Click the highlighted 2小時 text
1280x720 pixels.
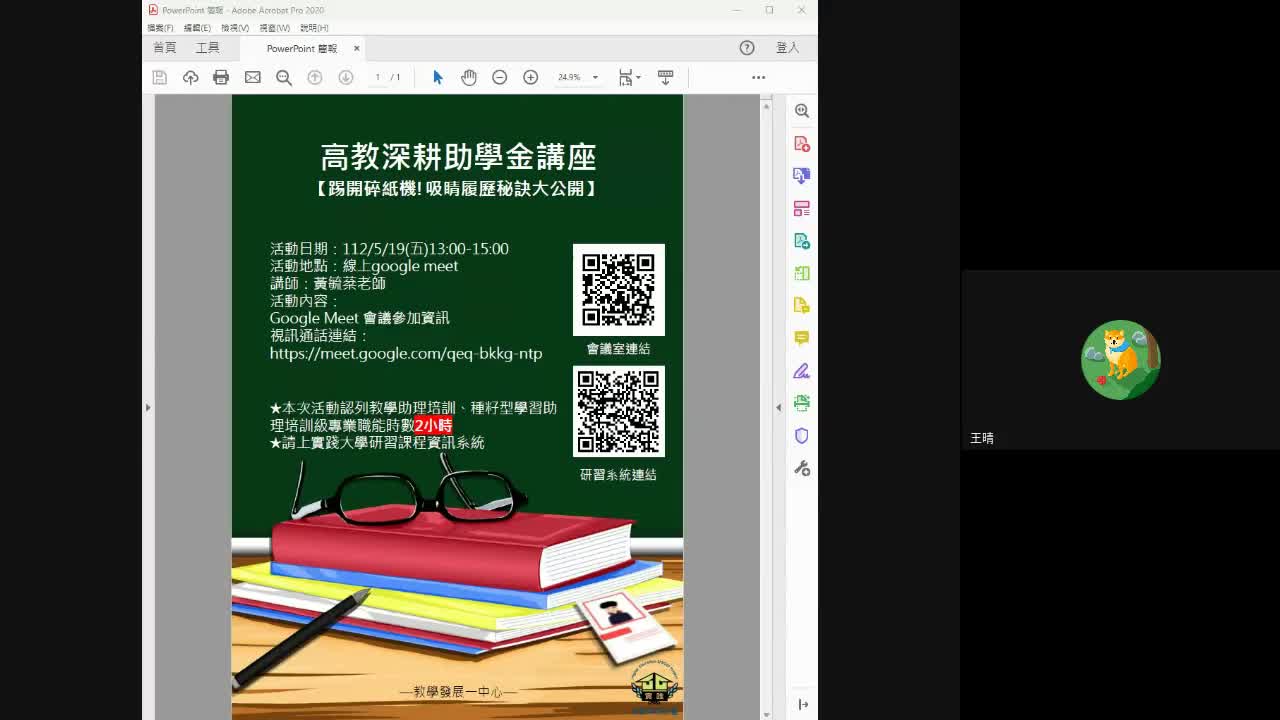click(433, 426)
